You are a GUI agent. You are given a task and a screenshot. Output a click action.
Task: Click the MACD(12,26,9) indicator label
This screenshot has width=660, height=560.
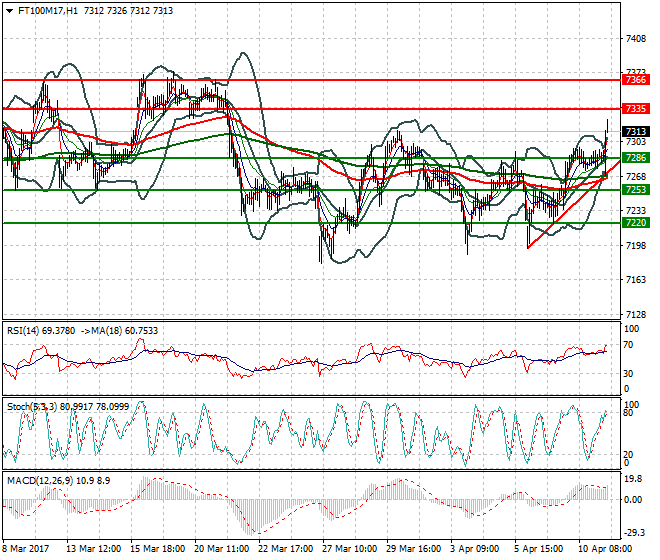point(40,480)
